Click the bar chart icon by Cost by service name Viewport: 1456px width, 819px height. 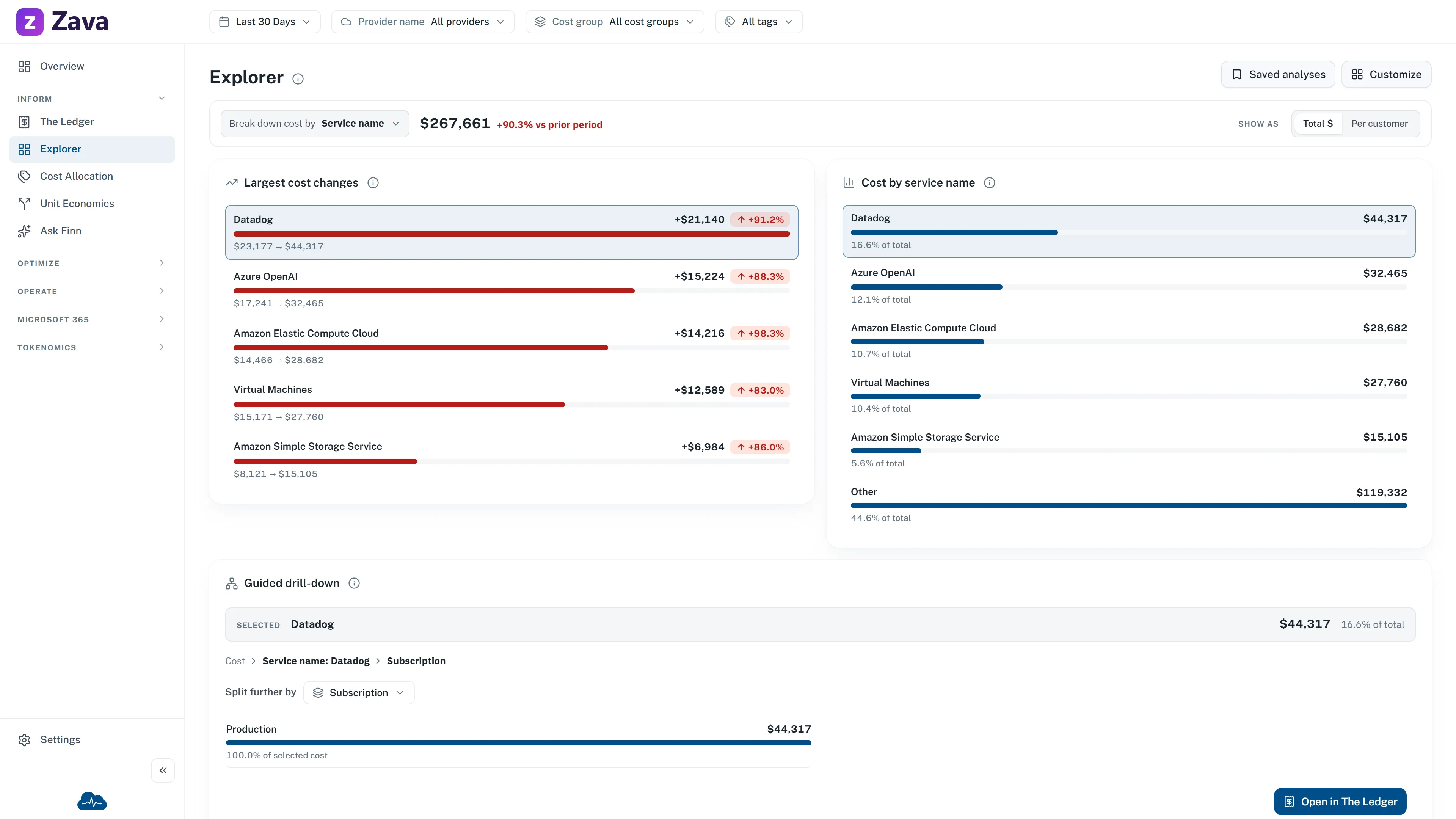coord(849,182)
